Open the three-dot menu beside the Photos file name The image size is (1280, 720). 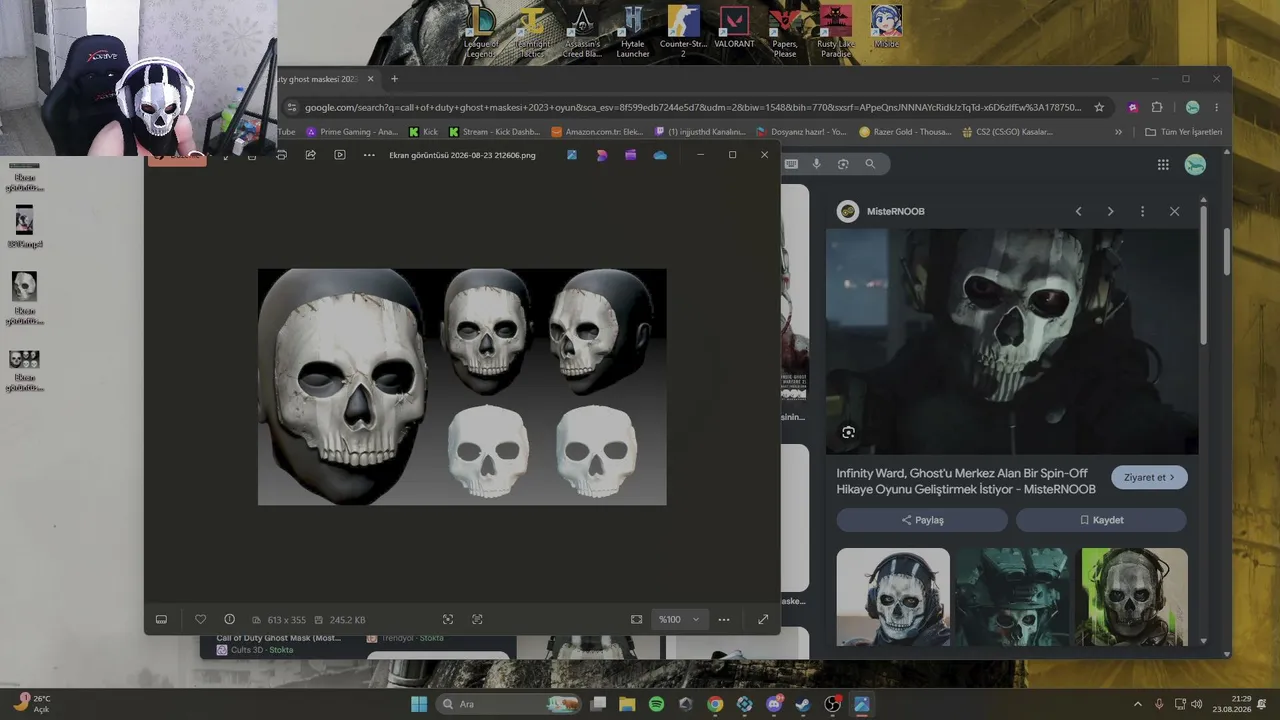(369, 155)
